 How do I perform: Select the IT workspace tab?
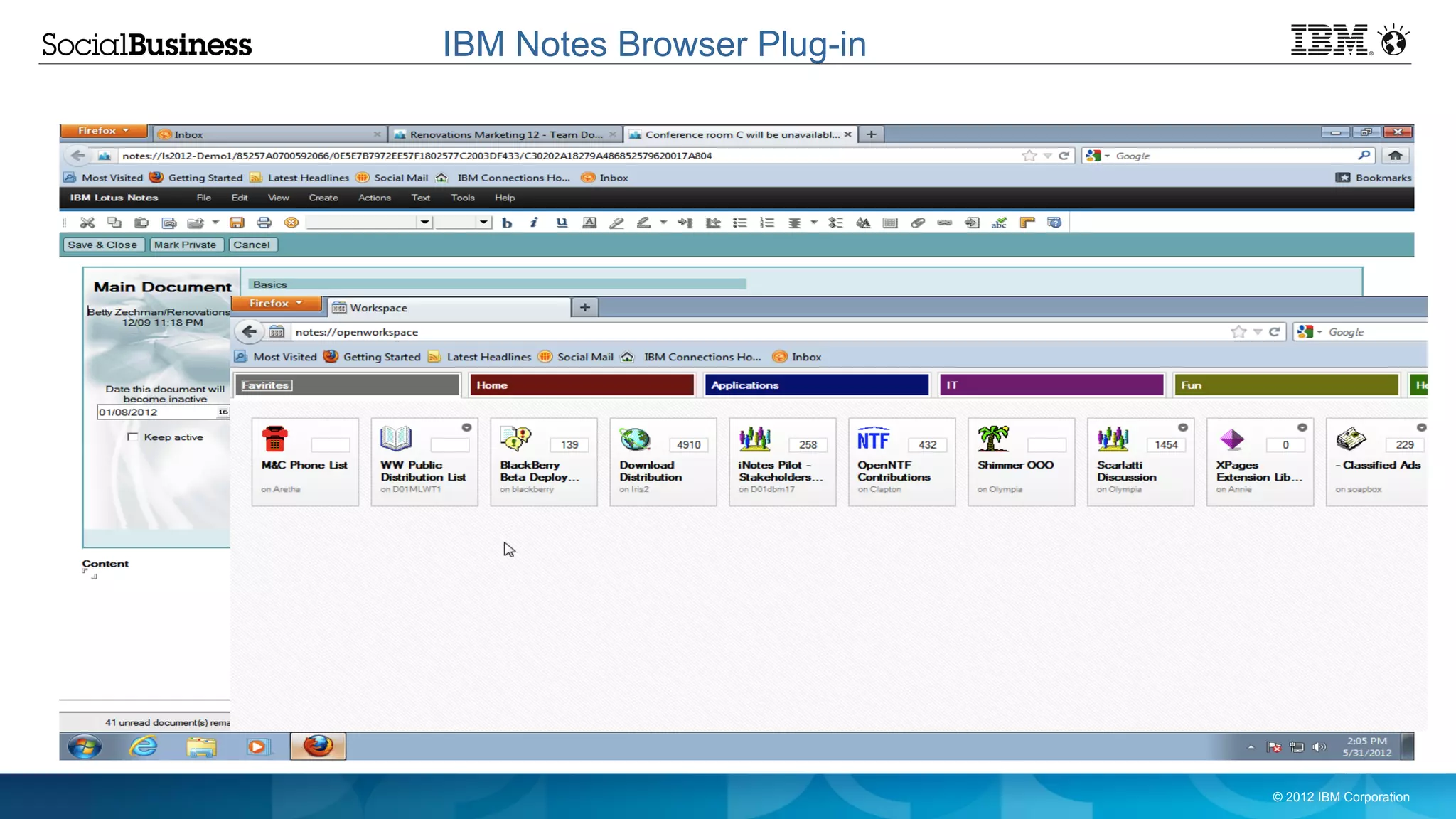[x=1051, y=385]
